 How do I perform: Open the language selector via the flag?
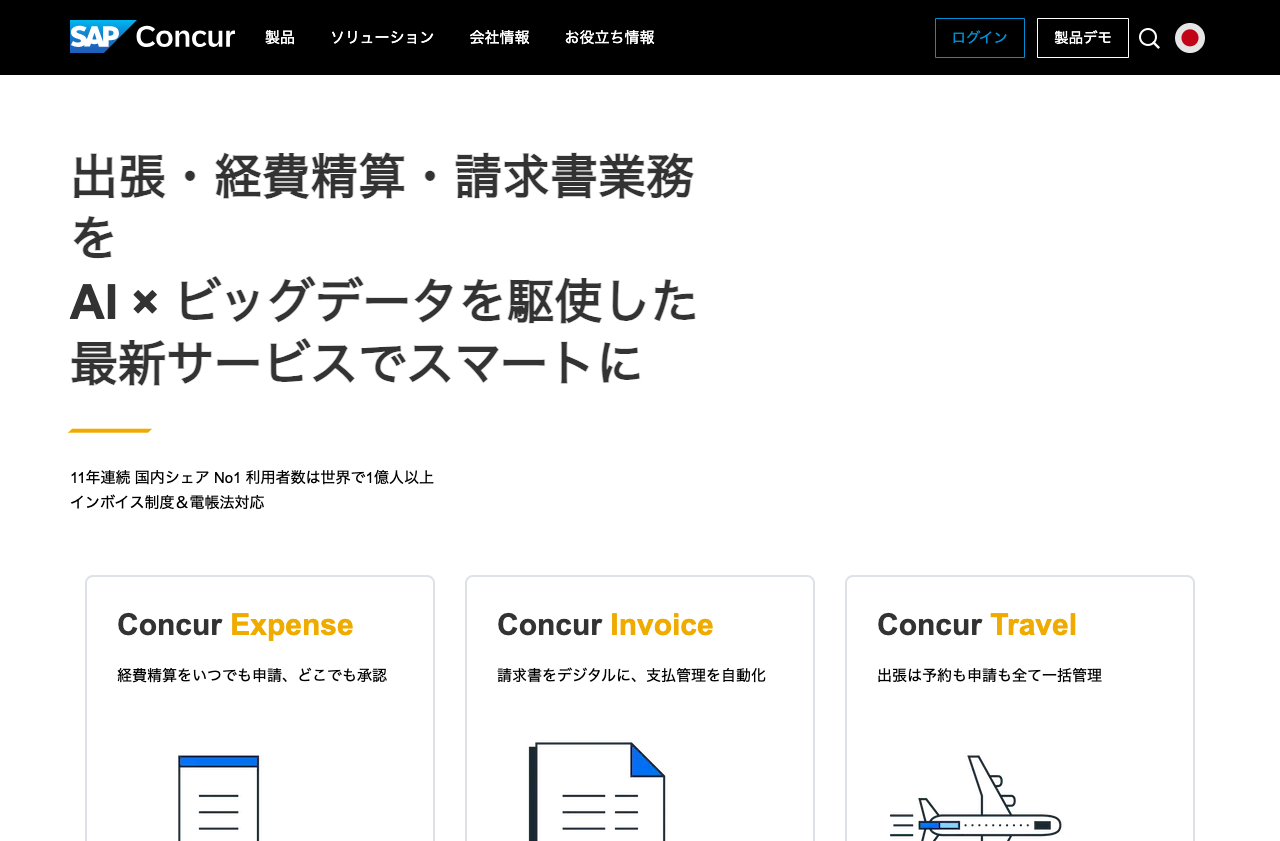click(1189, 37)
